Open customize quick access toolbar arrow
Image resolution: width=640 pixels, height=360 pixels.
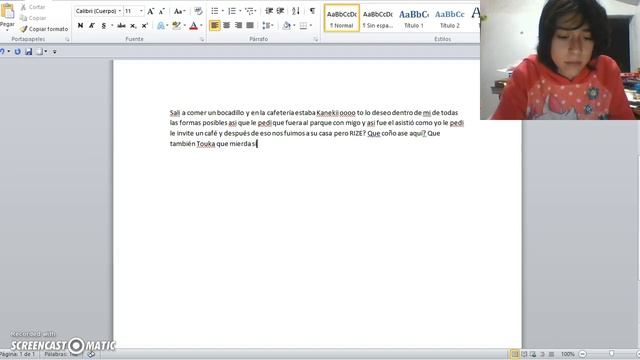tap(55, 52)
